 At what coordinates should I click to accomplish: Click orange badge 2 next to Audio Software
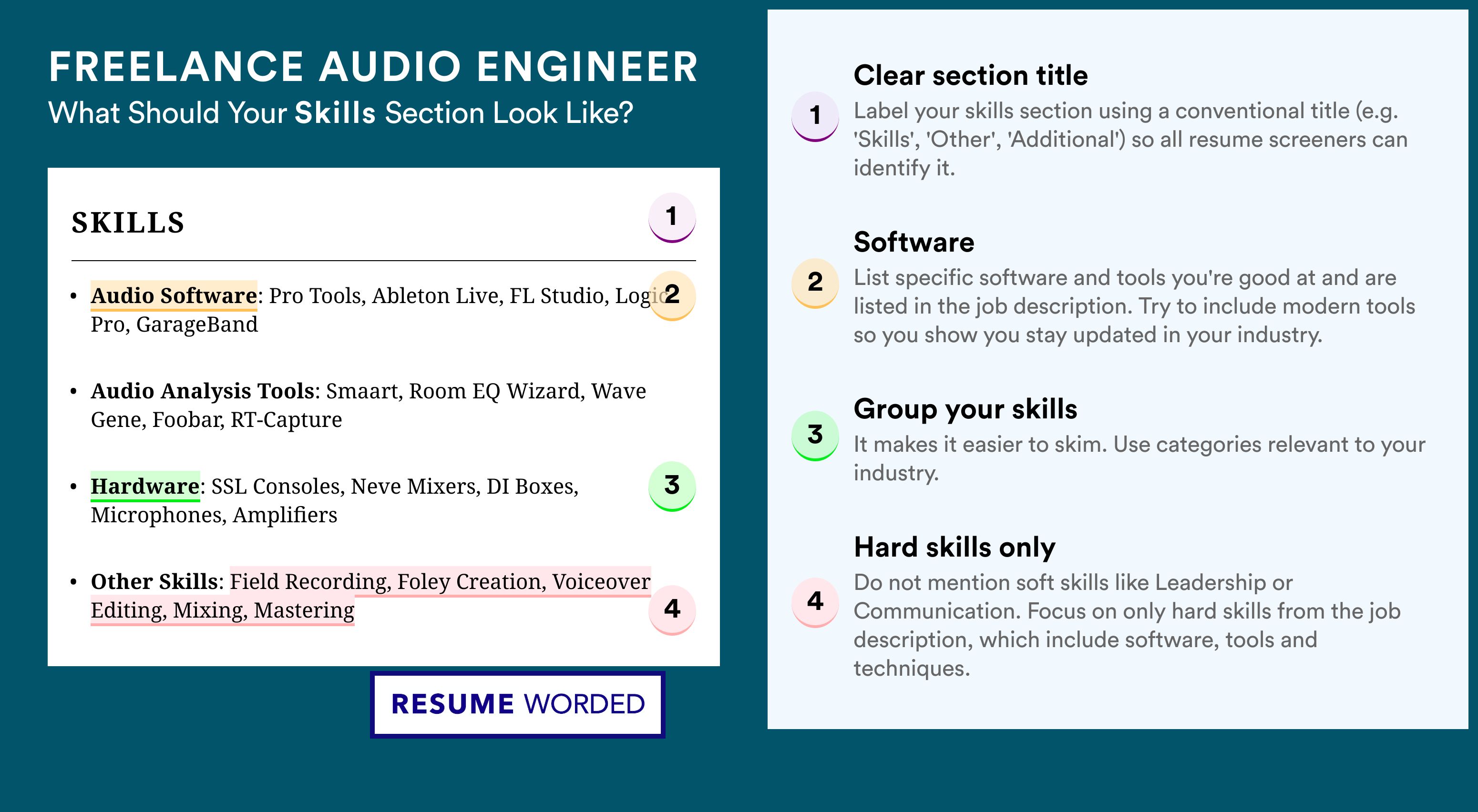click(672, 295)
